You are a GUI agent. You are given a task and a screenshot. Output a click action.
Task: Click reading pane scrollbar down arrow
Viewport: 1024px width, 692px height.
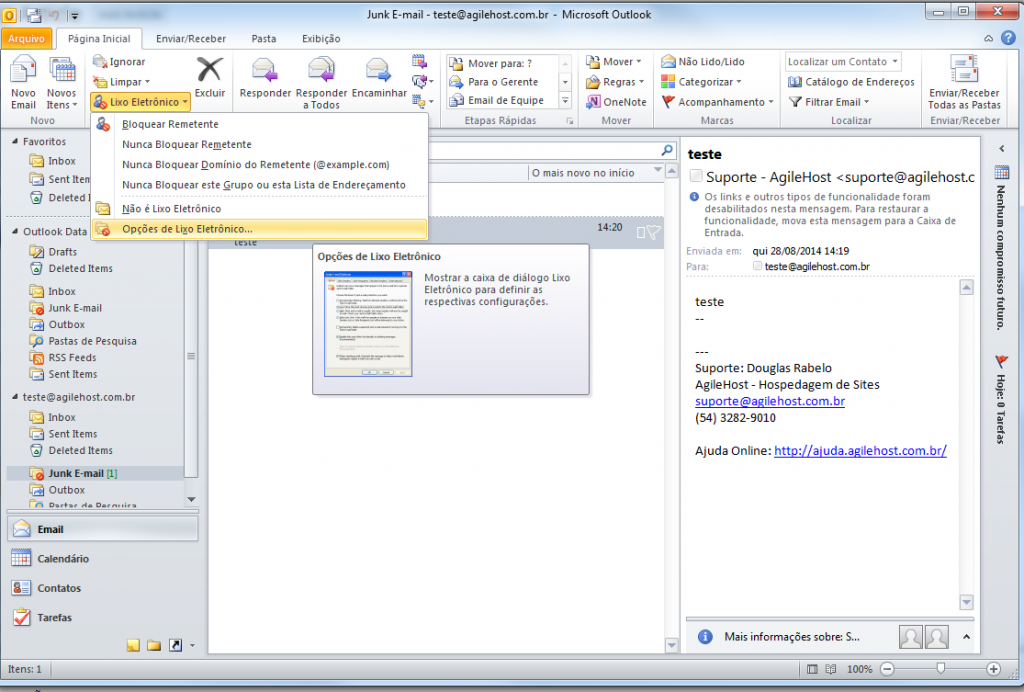point(967,602)
